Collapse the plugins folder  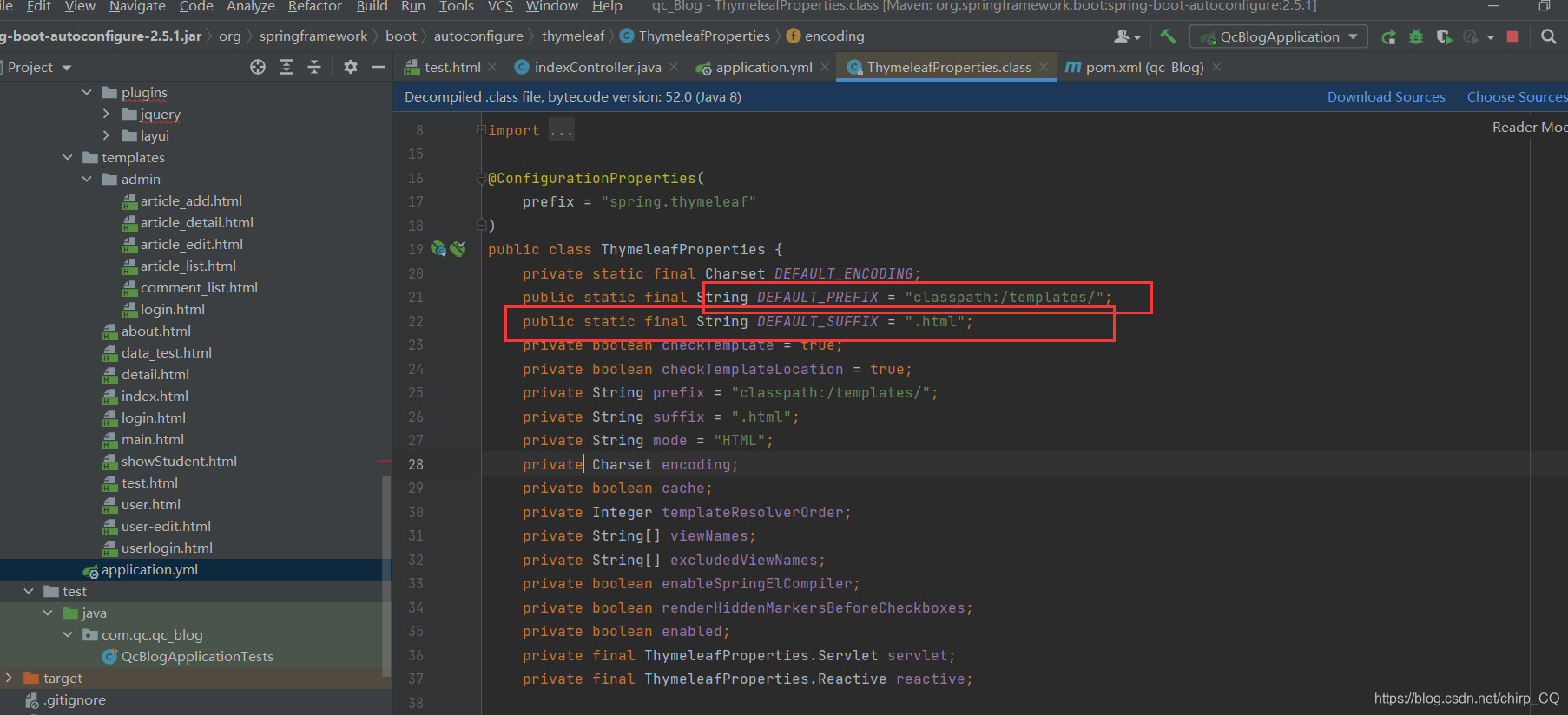pyautogui.click(x=87, y=92)
